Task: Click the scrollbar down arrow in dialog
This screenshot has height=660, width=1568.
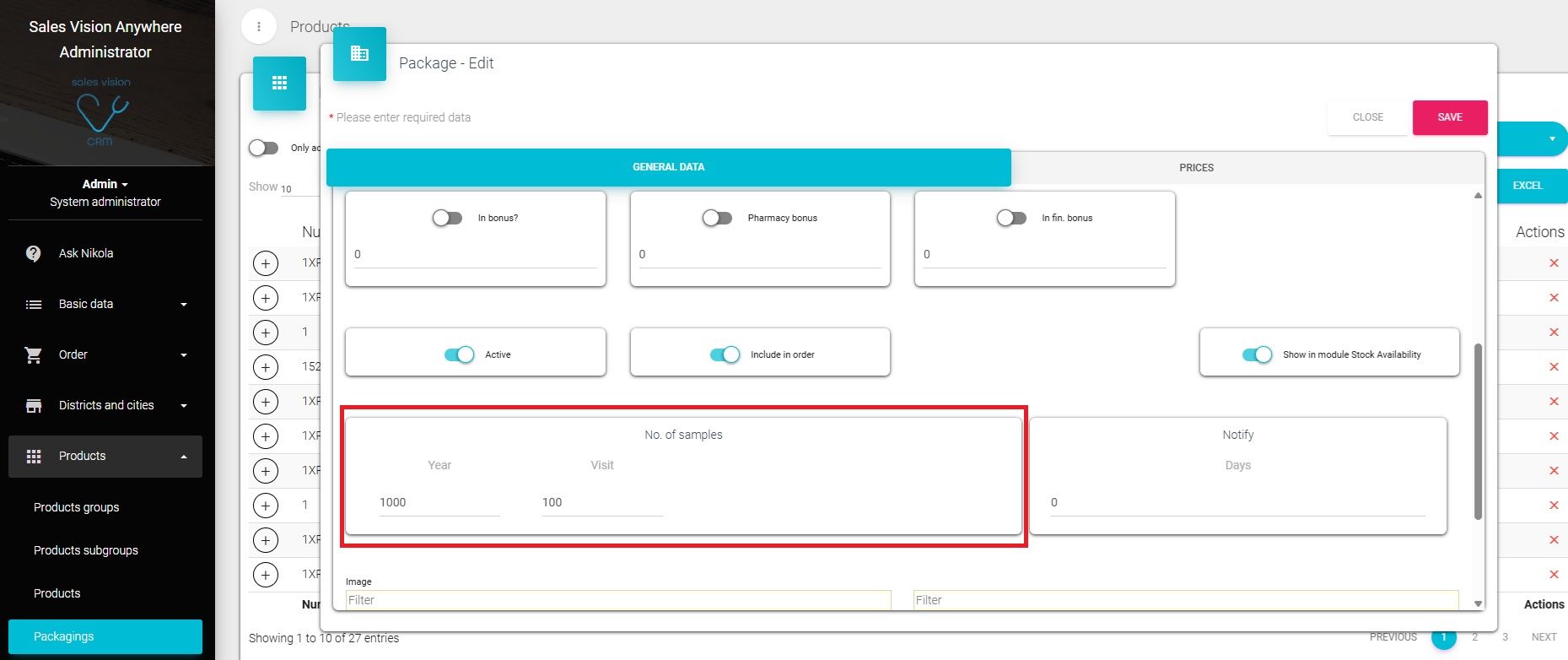Action: click(1478, 603)
